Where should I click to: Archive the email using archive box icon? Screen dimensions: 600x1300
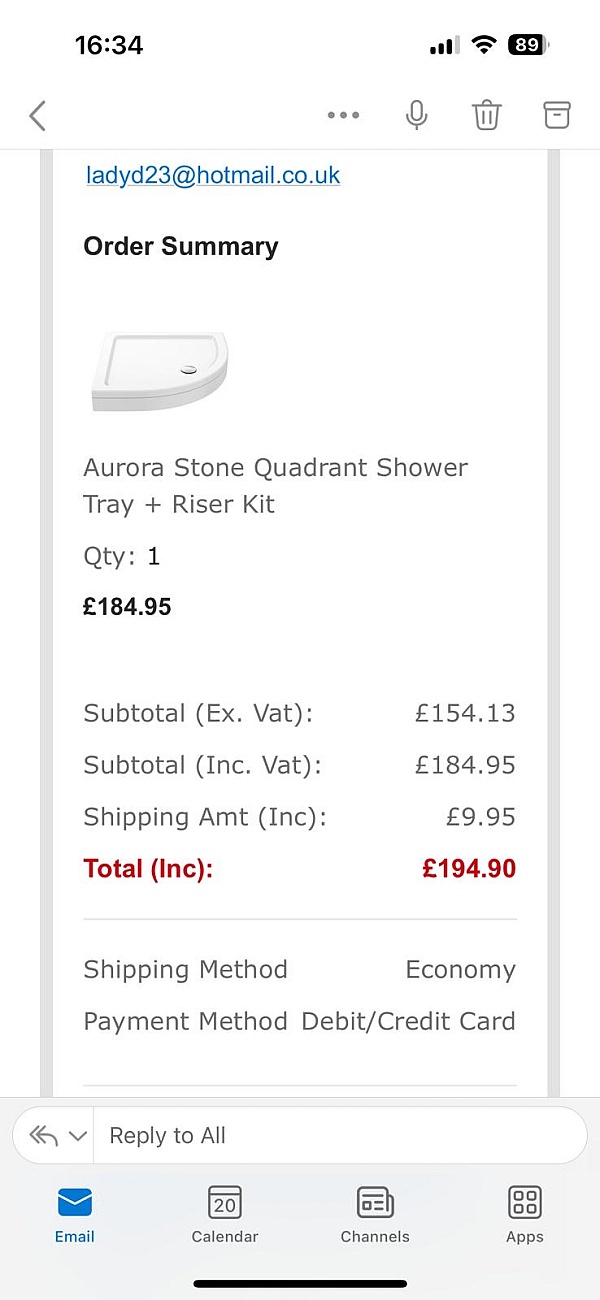pos(556,115)
